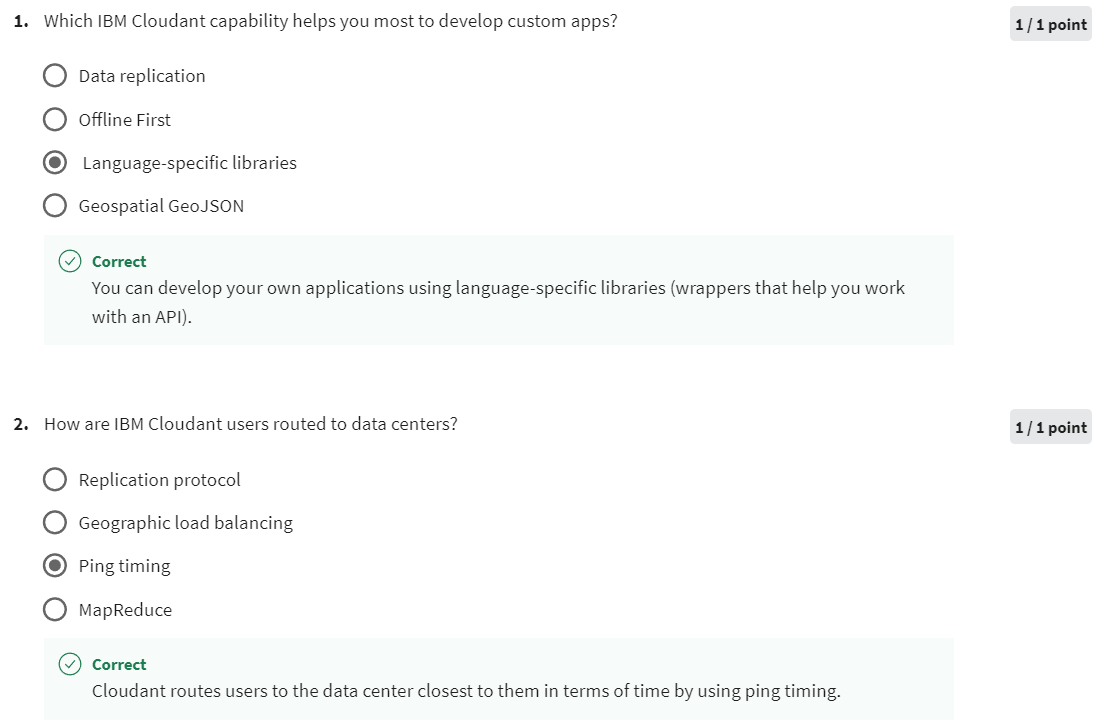Click the bold Correct label in question 1 feedback
Viewport: 1106px width, 722px height.
119,261
